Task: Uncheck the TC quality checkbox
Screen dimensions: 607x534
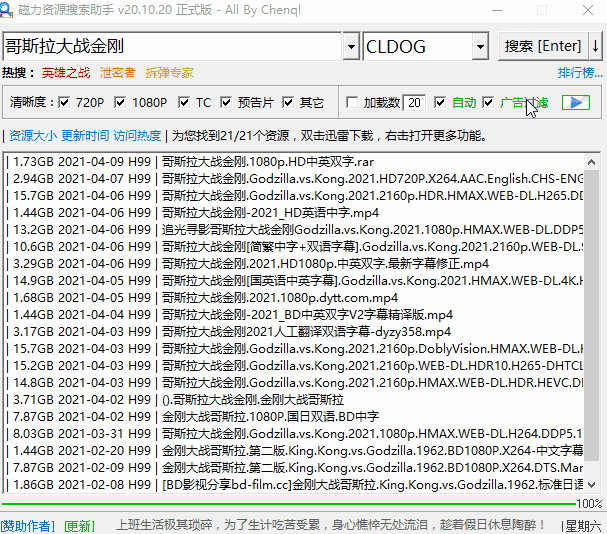Action: [x=184, y=103]
